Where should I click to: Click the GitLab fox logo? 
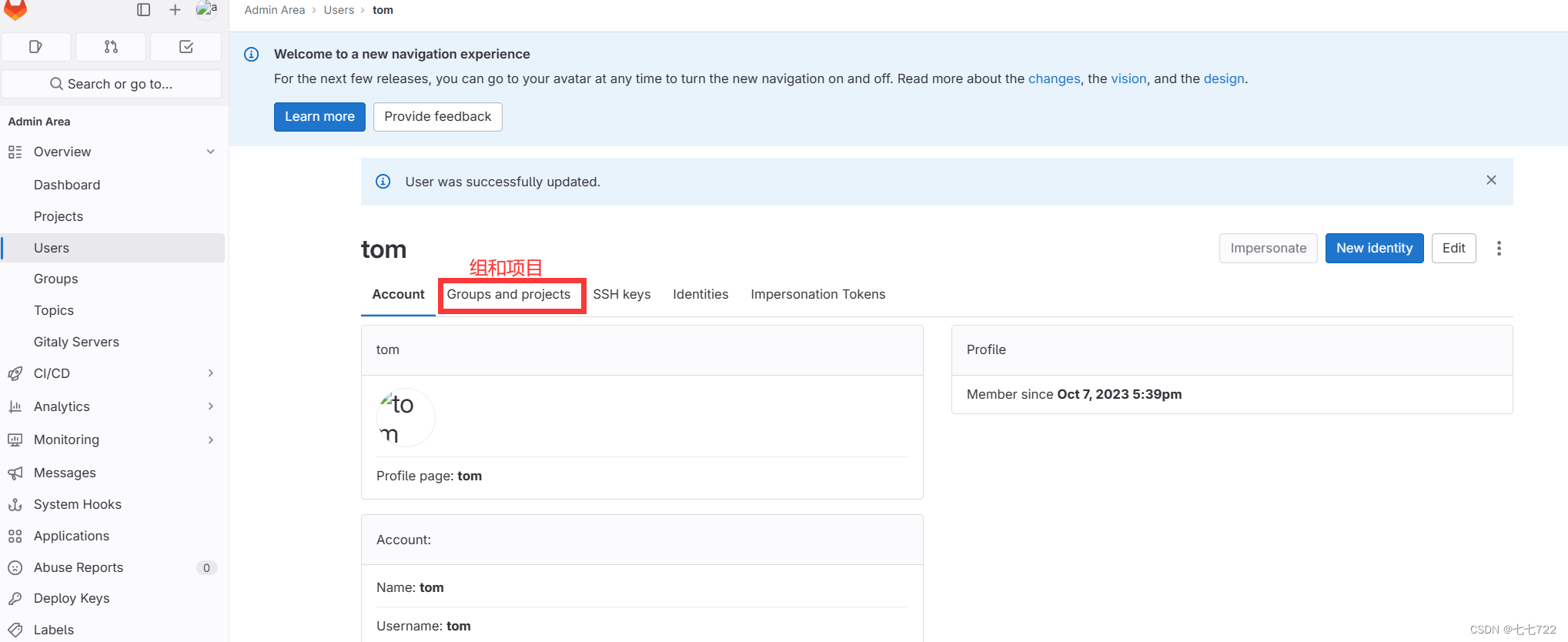(15, 9)
